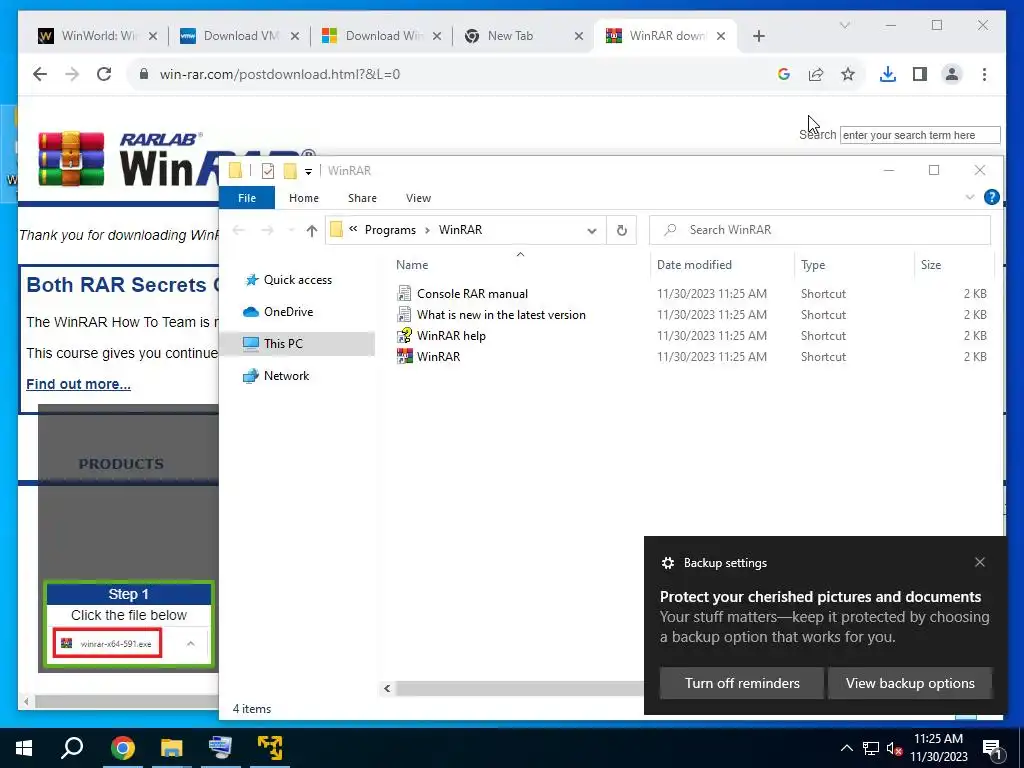The width and height of the screenshot is (1024, 768).
Task: Sort files by the Name column header
Action: pyautogui.click(x=412, y=264)
